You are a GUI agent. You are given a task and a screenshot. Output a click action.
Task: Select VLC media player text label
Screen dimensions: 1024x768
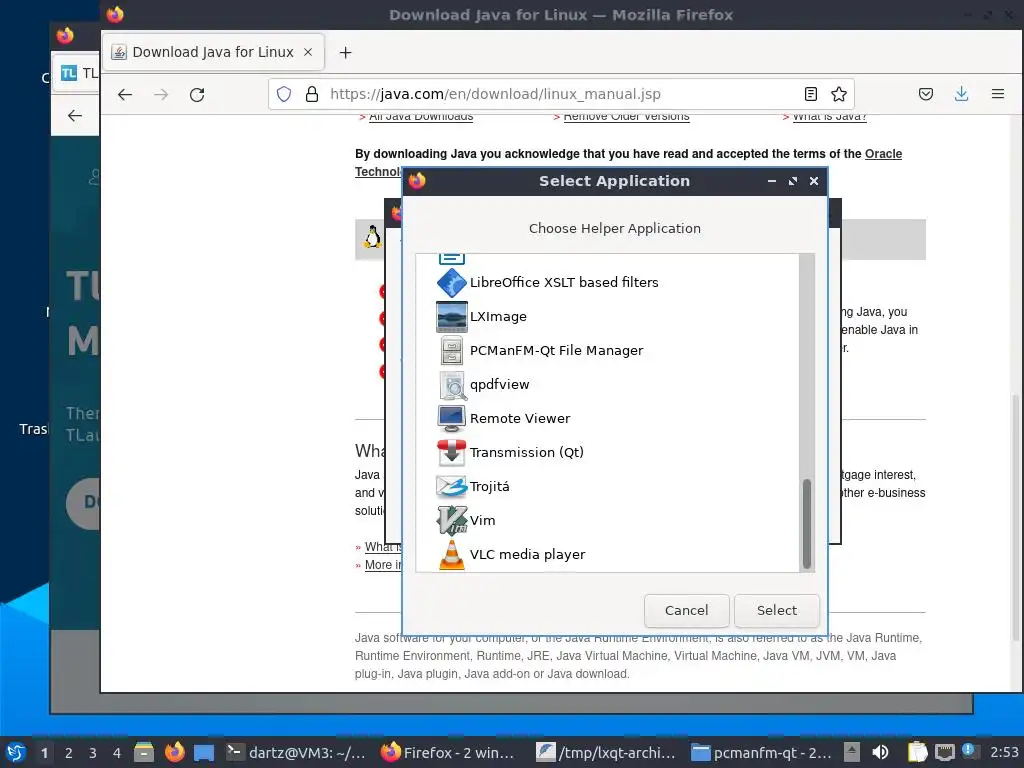click(528, 554)
